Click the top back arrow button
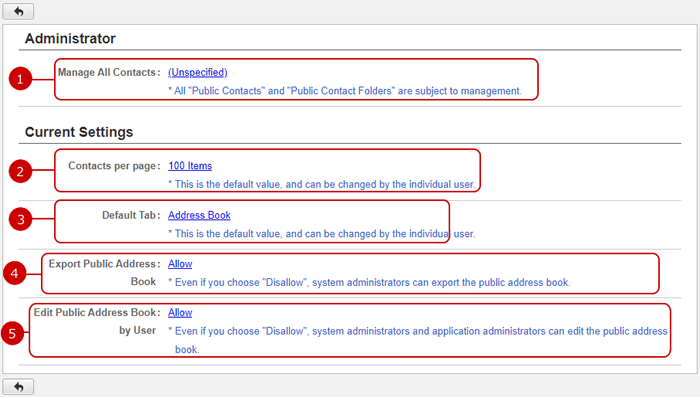The height and width of the screenshot is (397, 700). [18, 11]
